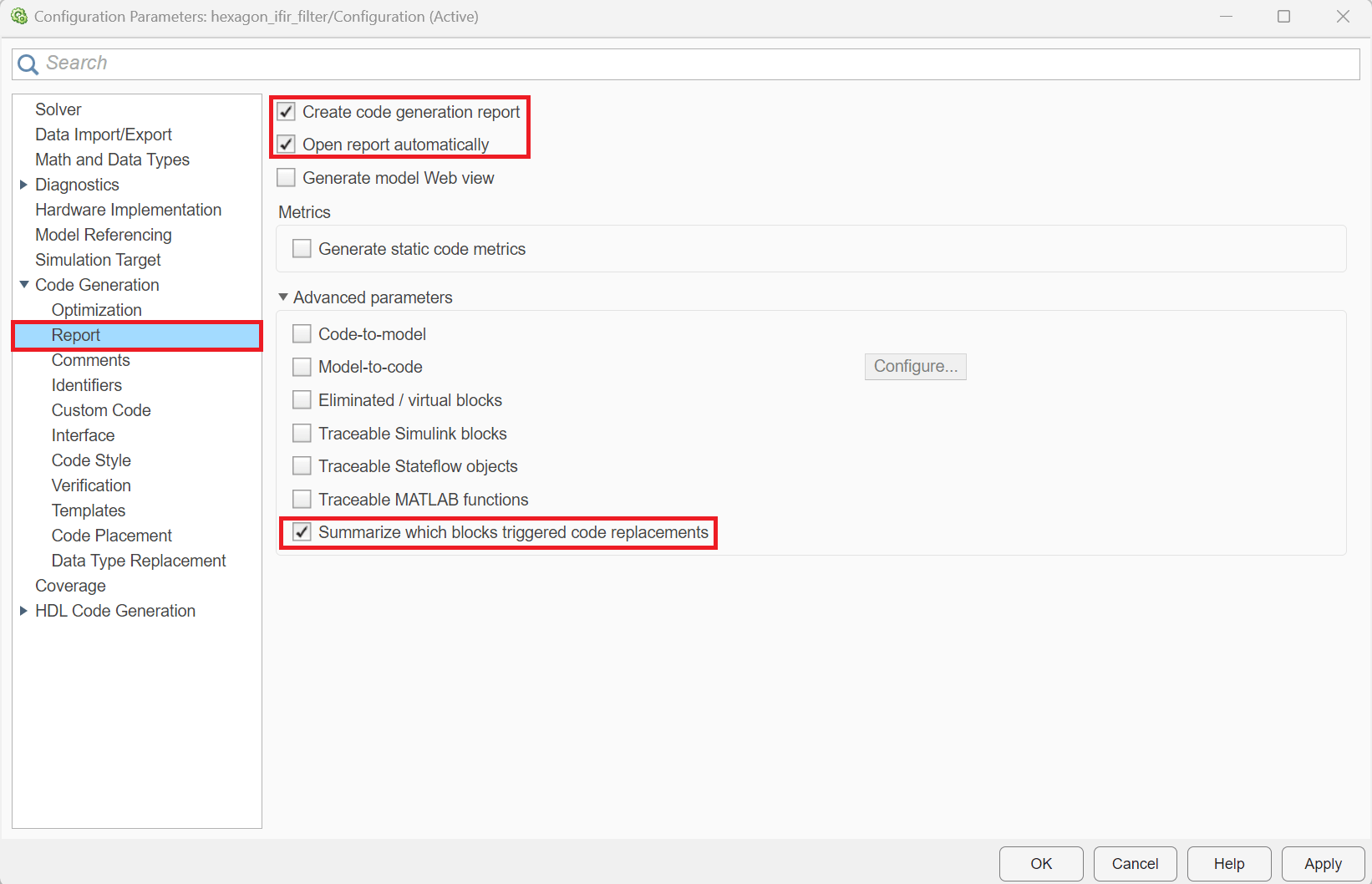Disable Open report automatically checkbox
This screenshot has width=1372, height=884.
click(287, 145)
